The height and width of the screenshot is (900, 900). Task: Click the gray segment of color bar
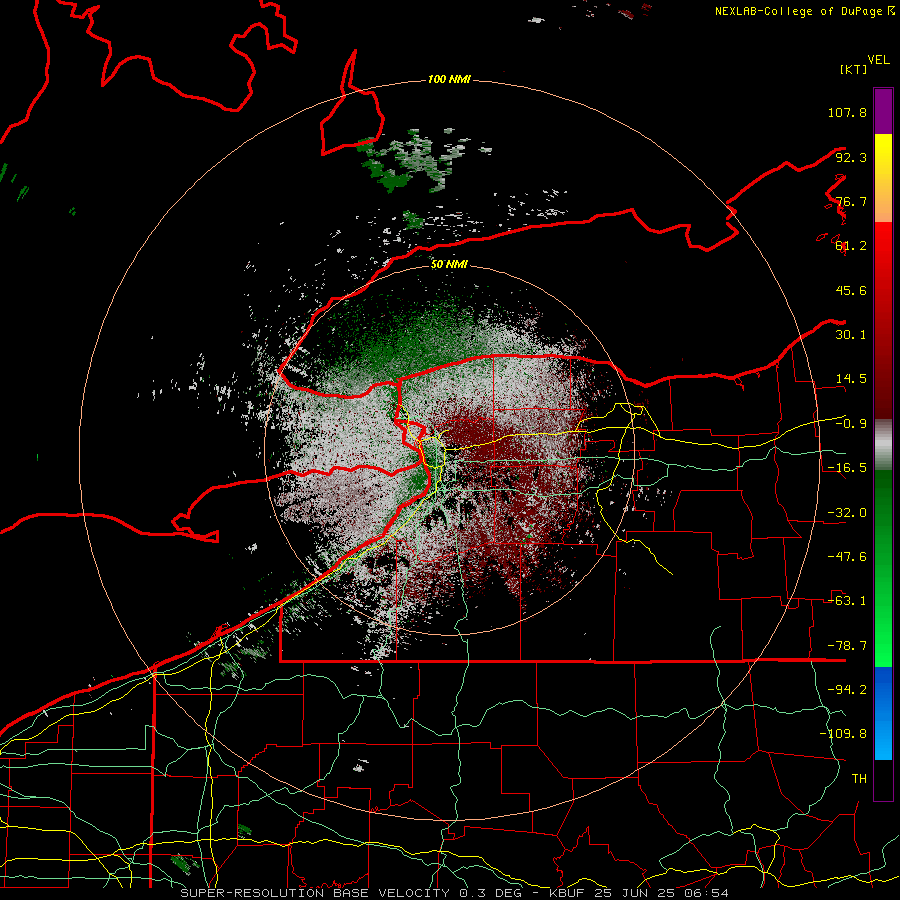pyautogui.click(x=883, y=445)
